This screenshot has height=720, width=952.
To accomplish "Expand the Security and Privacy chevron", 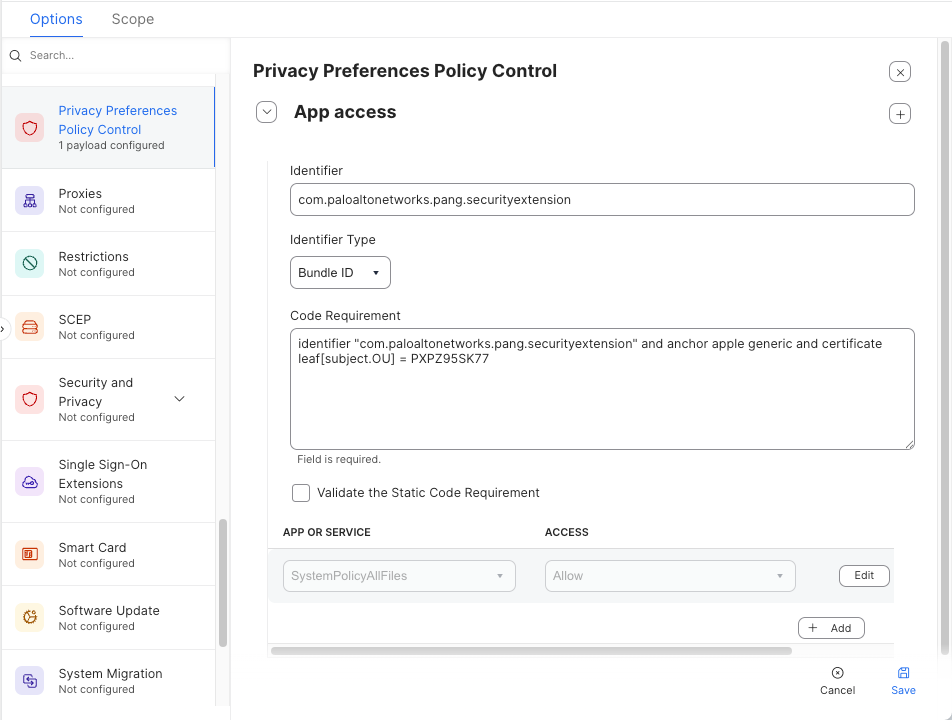I will click(180, 399).
